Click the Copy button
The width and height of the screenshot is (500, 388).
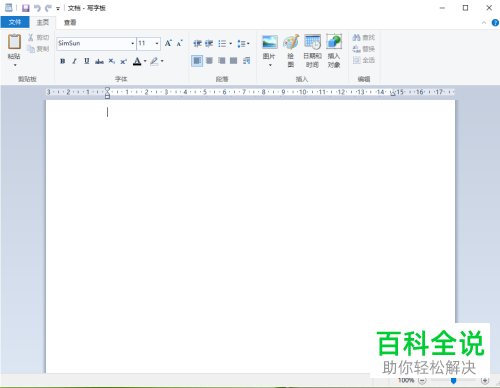(38, 49)
